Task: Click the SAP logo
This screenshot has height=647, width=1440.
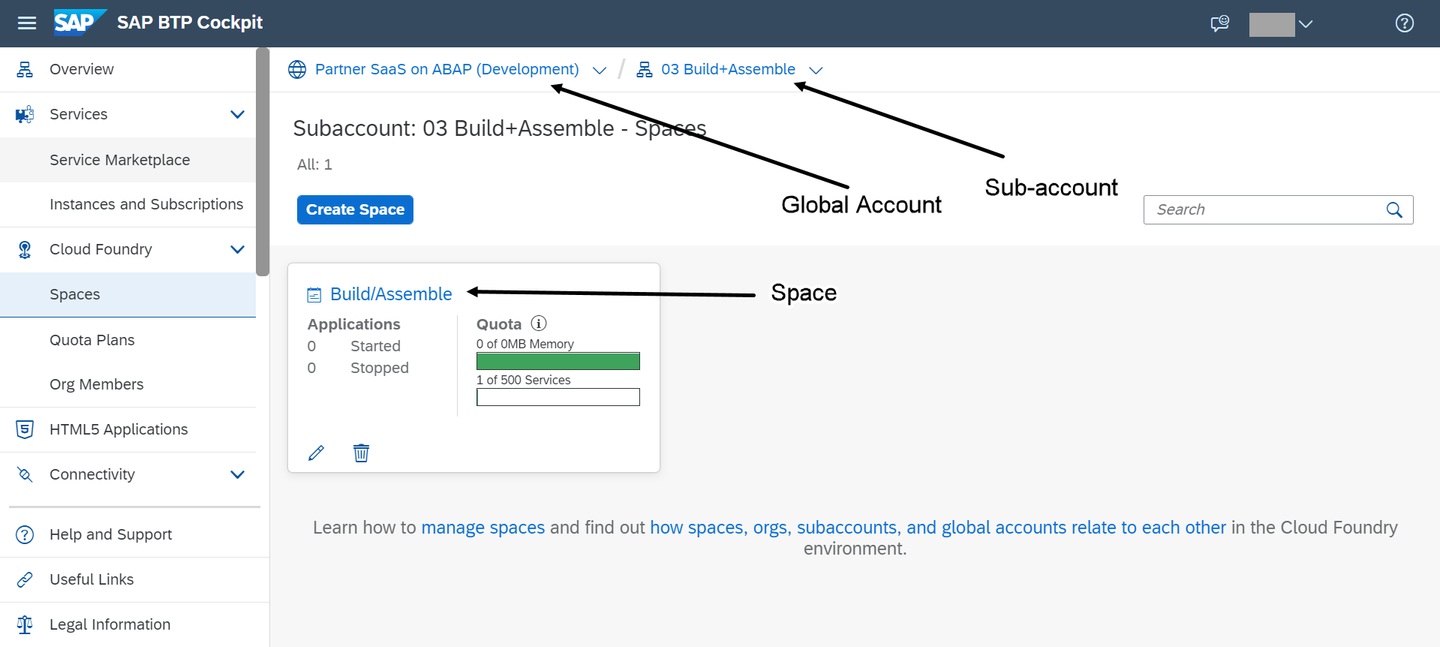Action: 80,22
